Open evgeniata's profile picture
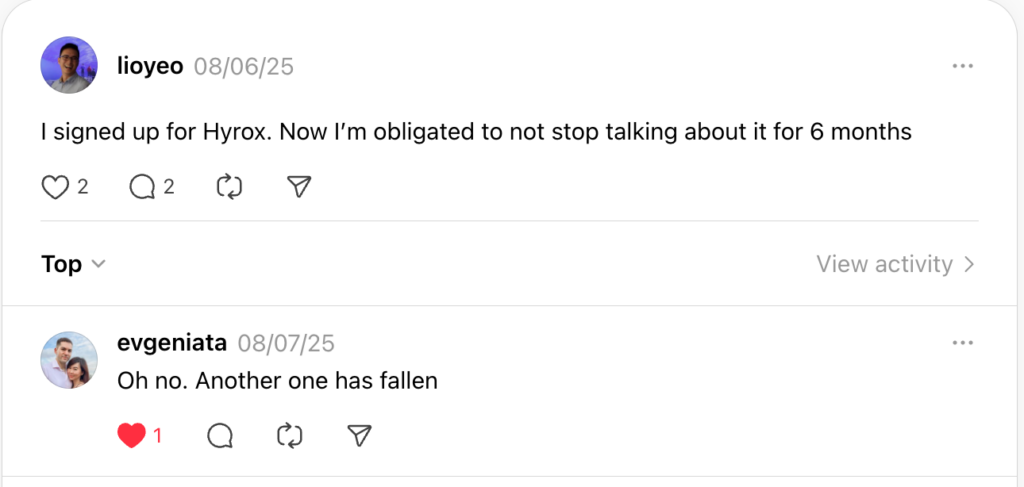This screenshot has height=487, width=1024. pyautogui.click(x=69, y=360)
